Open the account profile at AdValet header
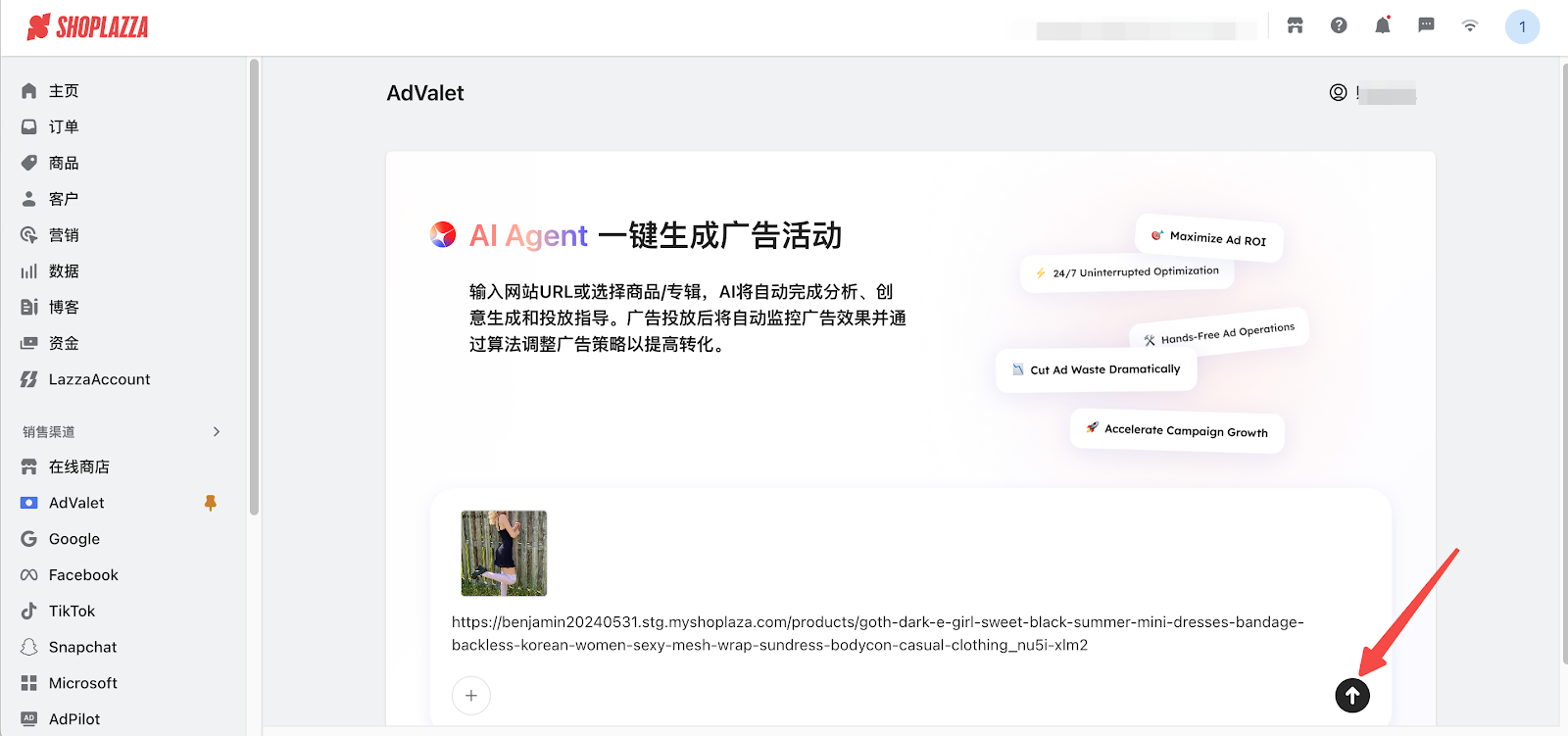The width and height of the screenshot is (1568, 736). coord(1338,93)
